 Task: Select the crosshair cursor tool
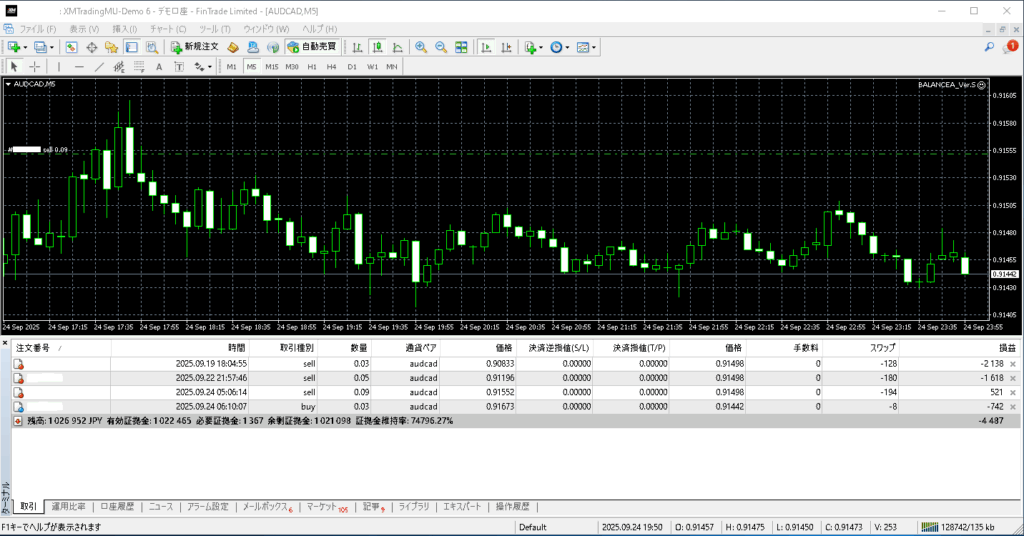34,67
